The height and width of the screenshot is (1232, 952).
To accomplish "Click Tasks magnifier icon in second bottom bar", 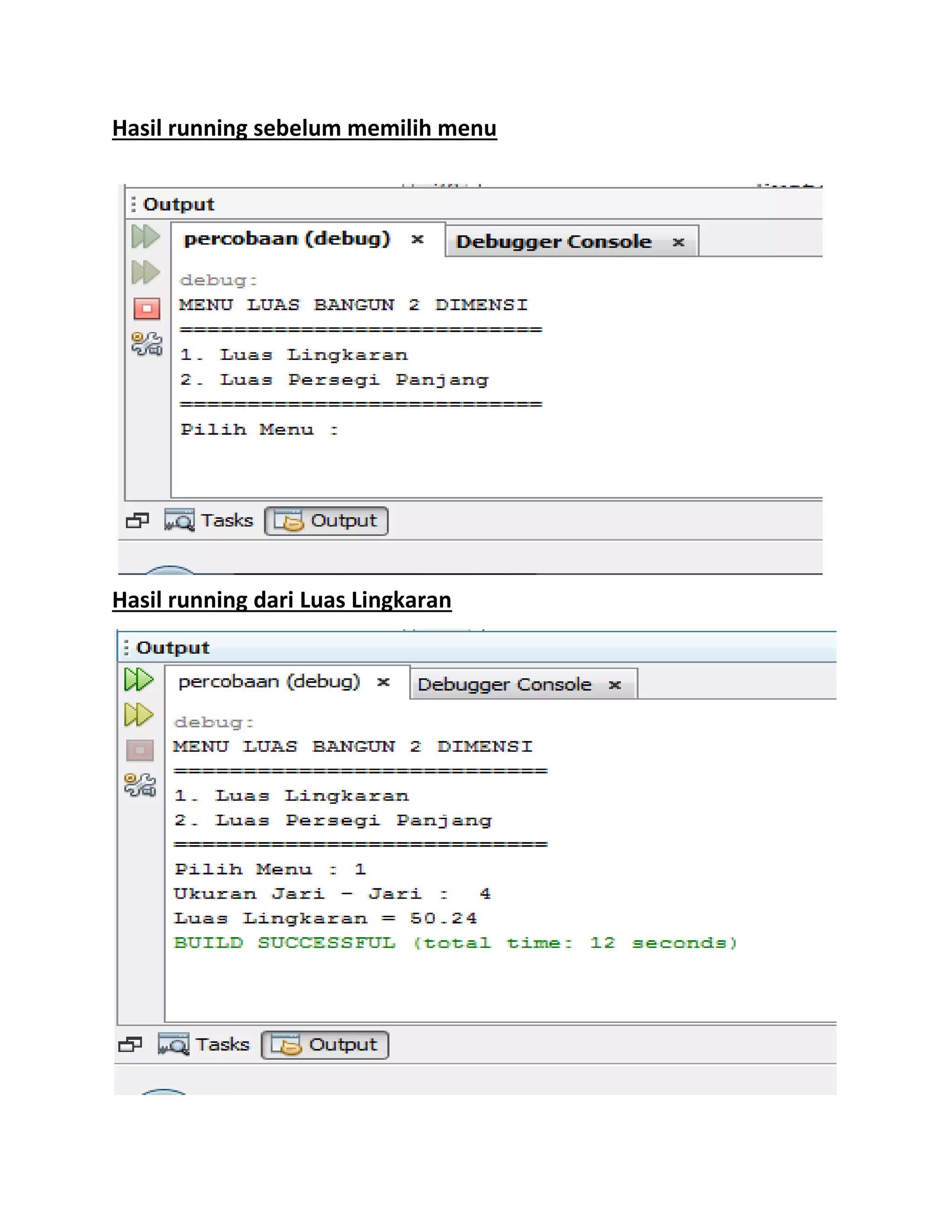I will point(173,1044).
